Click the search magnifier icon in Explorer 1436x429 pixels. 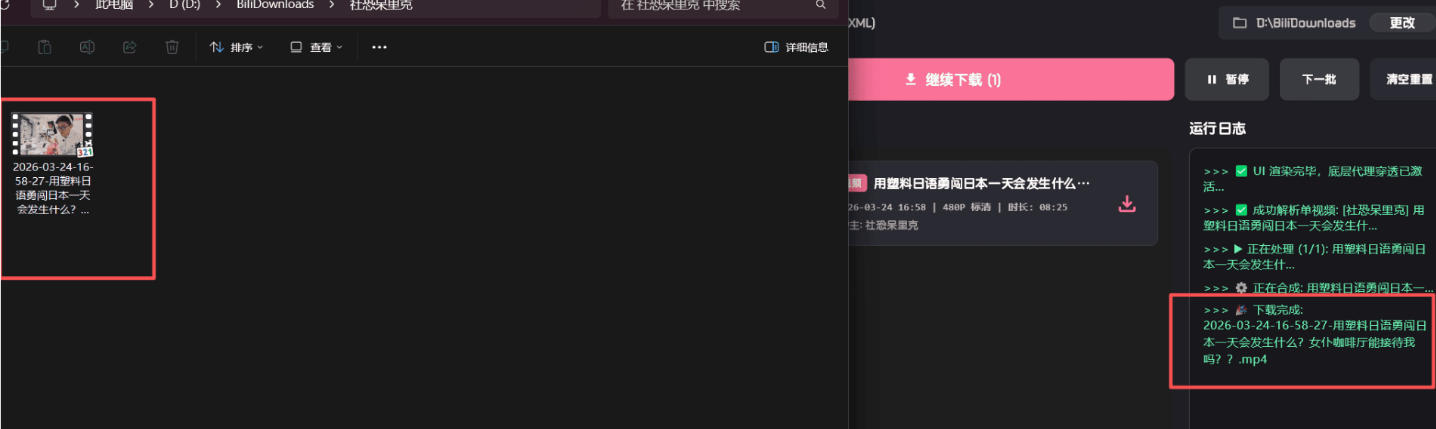pyautogui.click(x=821, y=5)
